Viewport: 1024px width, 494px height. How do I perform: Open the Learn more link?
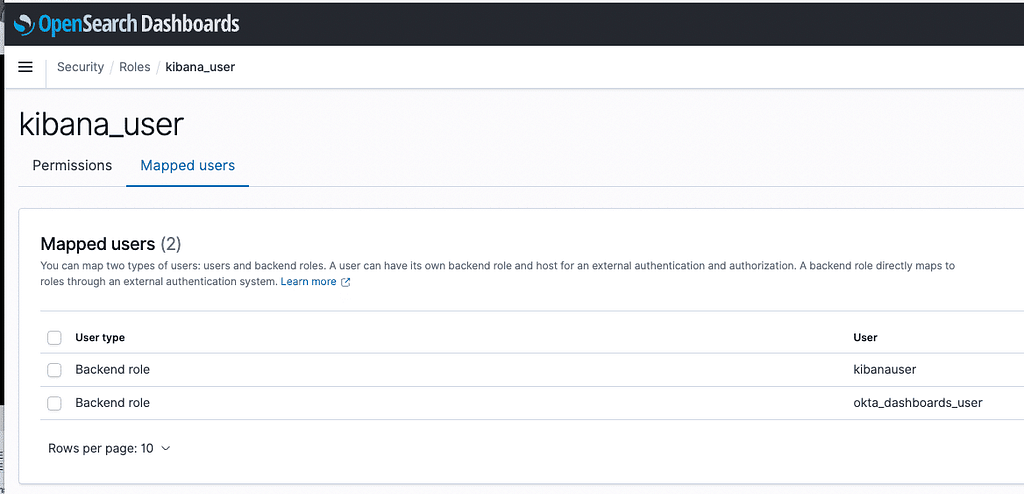(x=308, y=282)
